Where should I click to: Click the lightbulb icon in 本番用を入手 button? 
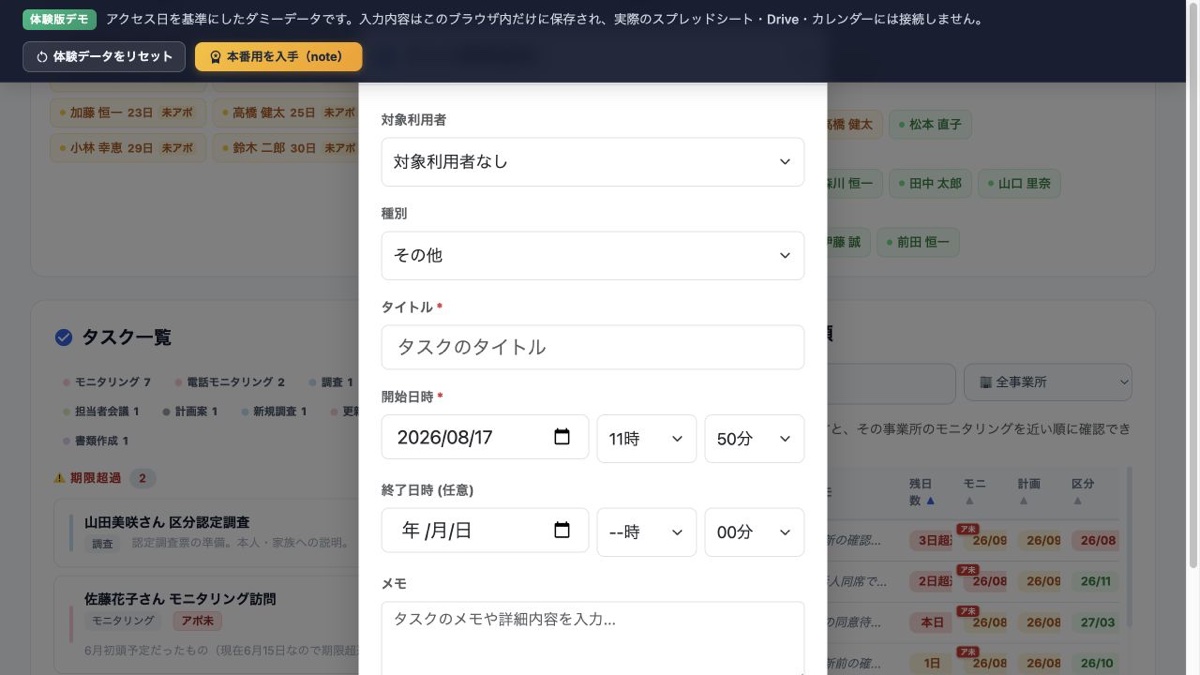point(215,57)
